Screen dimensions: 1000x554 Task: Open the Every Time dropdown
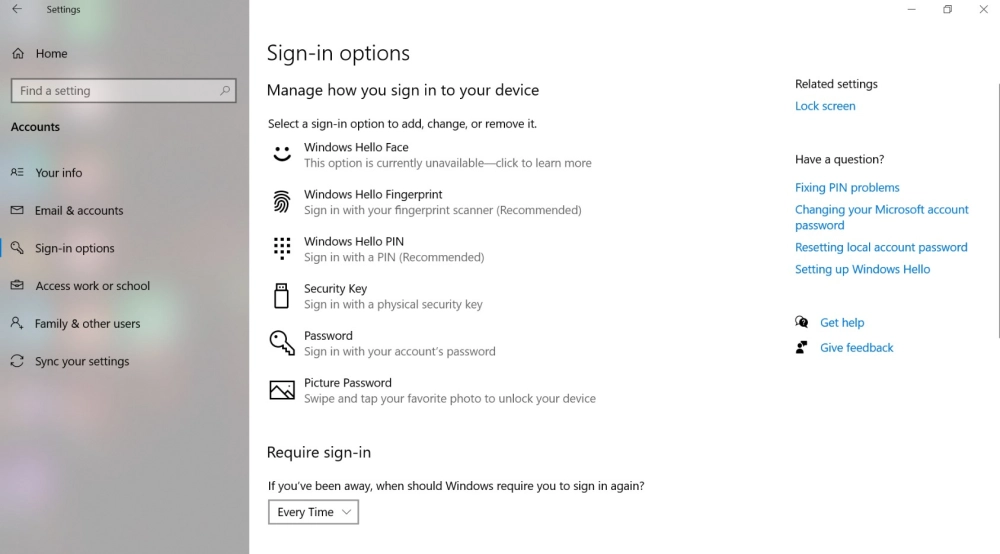[313, 512]
